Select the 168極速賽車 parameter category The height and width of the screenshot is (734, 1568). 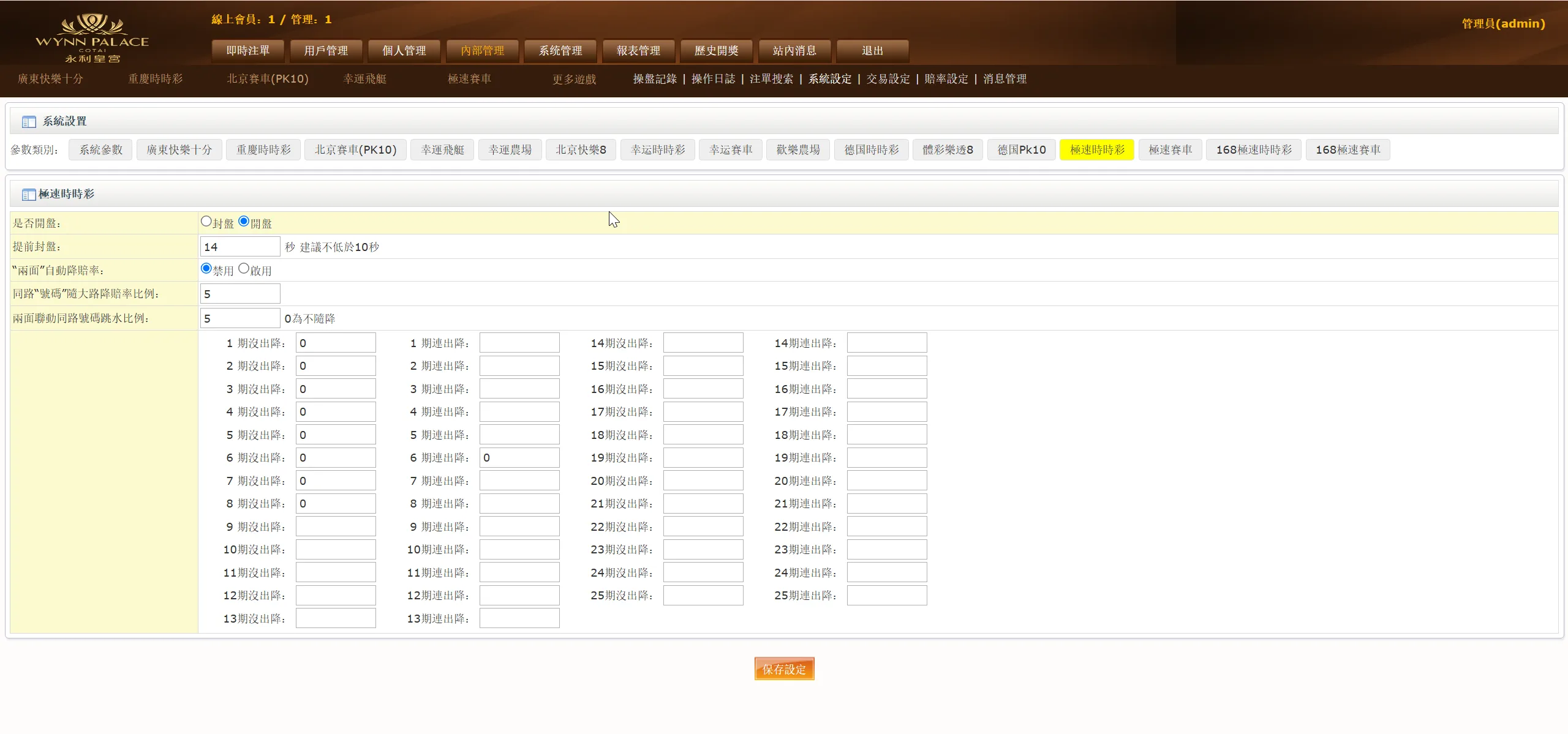point(1348,149)
